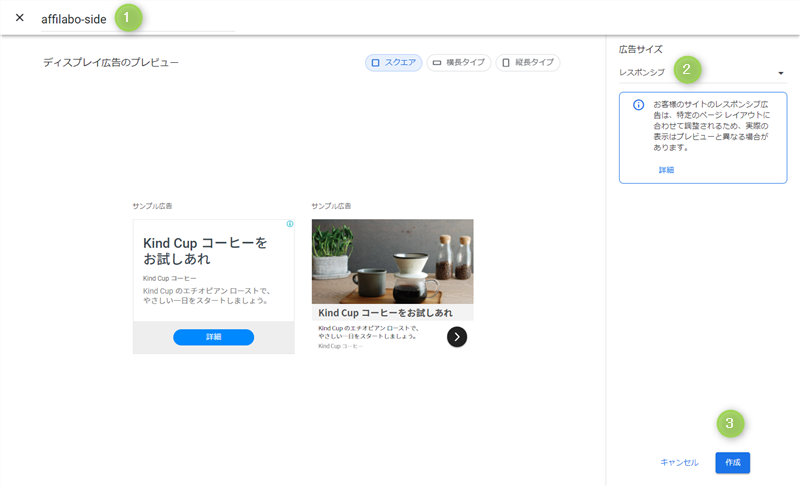Viewport: 800px width, 486px height.
Task: Click the info icon in the responsive notice
Action: coord(638,105)
